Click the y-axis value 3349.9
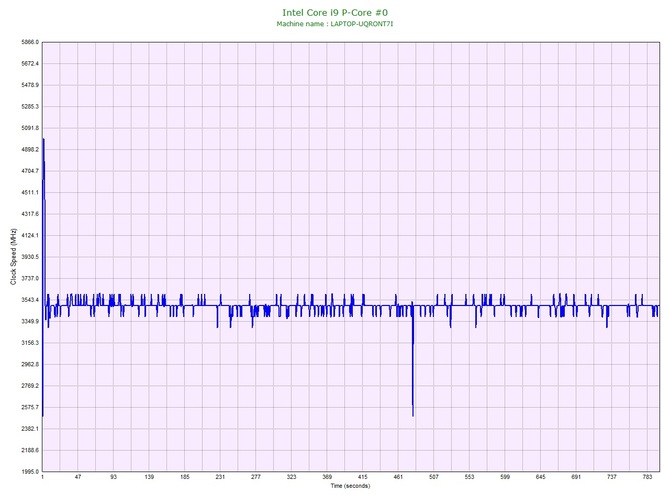 [x=30, y=321]
